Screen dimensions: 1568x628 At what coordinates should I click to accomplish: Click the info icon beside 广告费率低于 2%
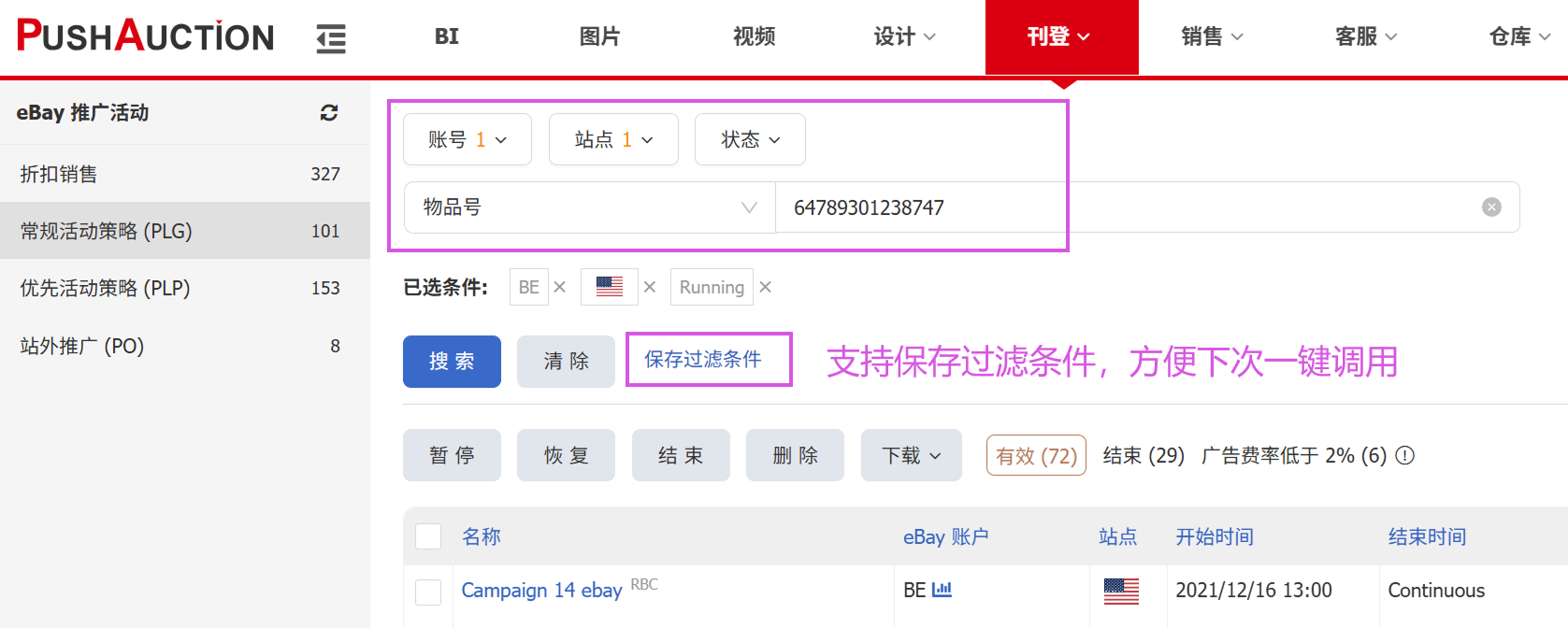pos(1404,455)
